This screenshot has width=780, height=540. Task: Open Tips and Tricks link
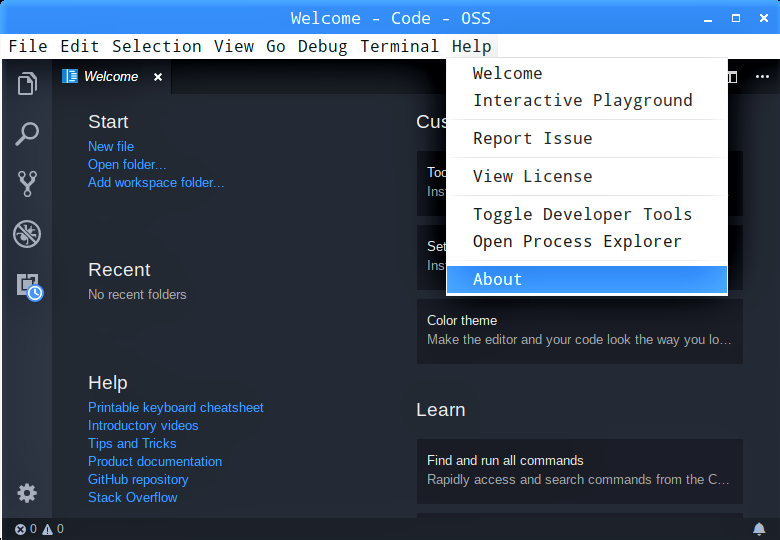[x=132, y=444]
